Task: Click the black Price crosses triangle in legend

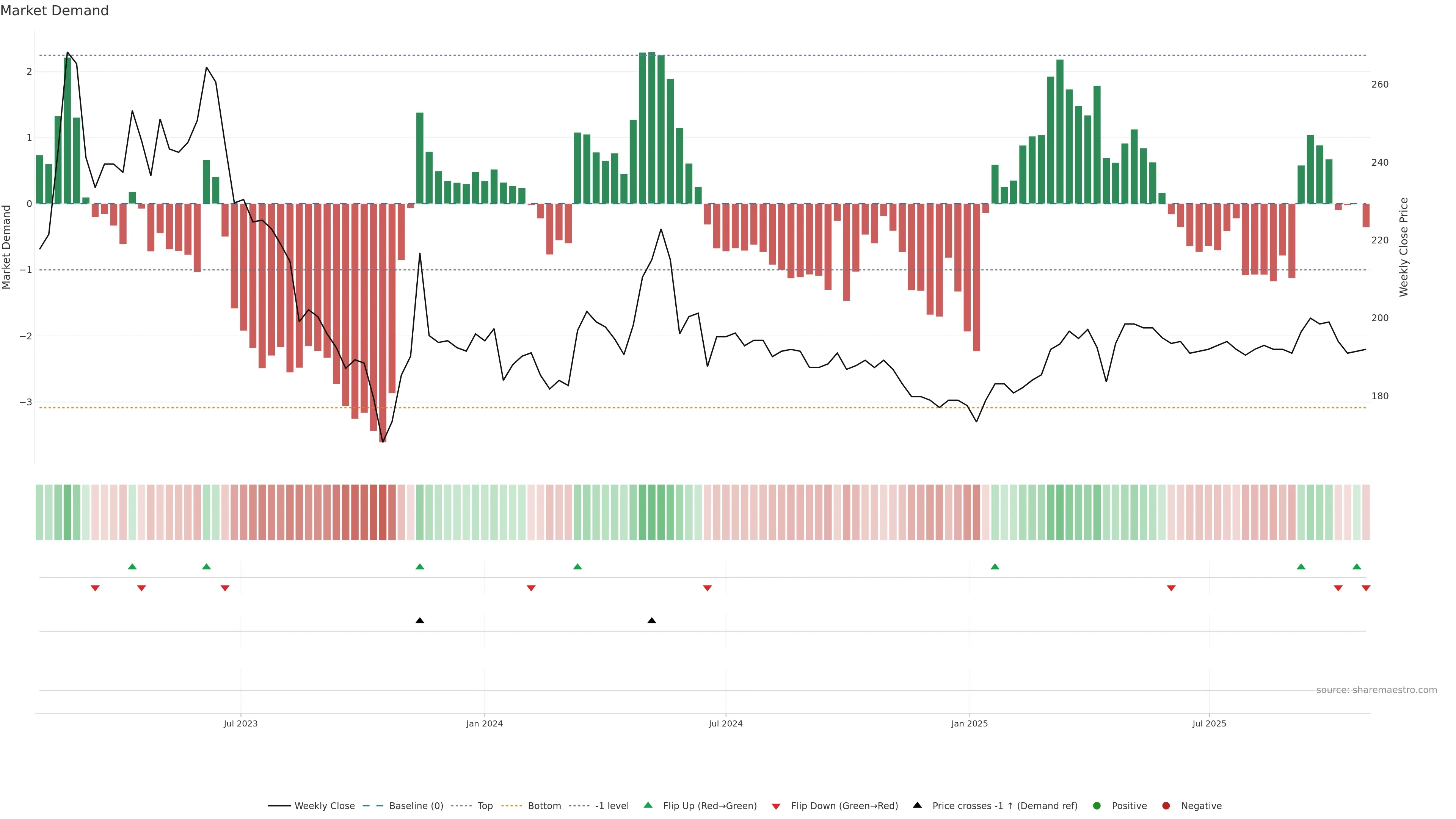Action: point(917,805)
